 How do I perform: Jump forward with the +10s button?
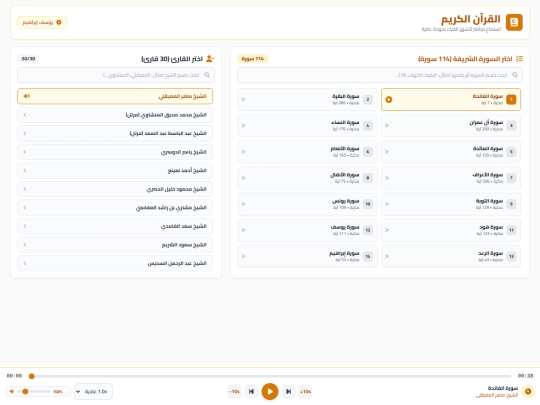(x=305, y=392)
